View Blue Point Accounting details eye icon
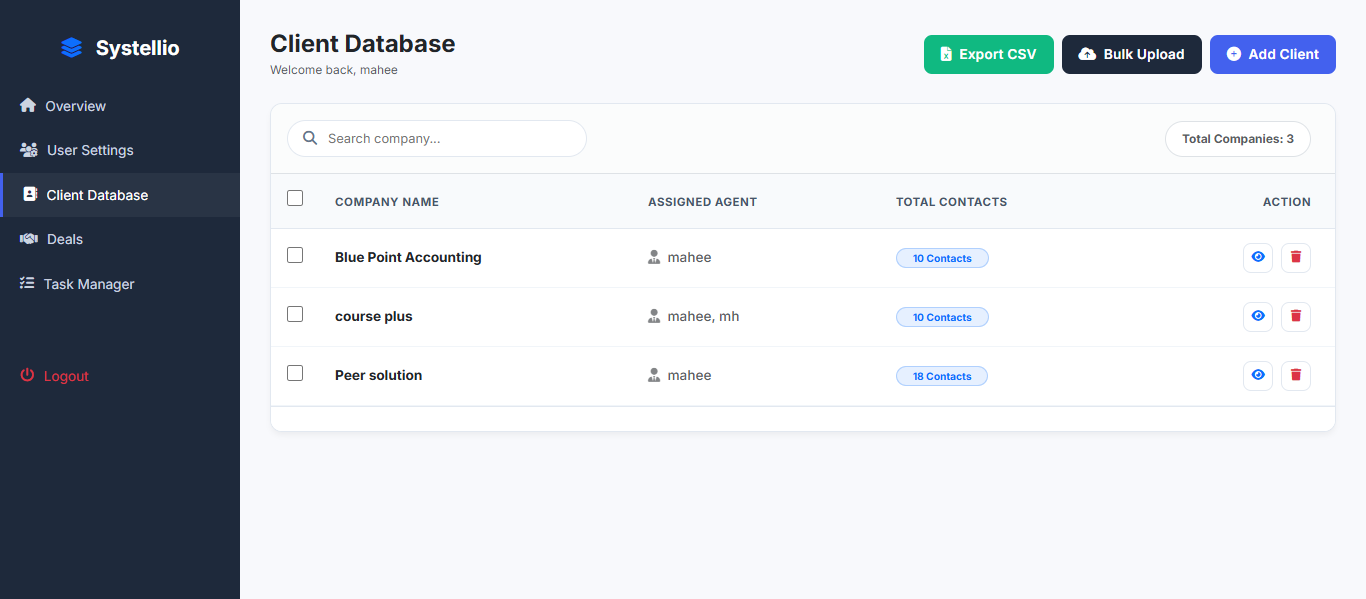Image resolution: width=1366 pixels, height=599 pixels. click(1258, 257)
